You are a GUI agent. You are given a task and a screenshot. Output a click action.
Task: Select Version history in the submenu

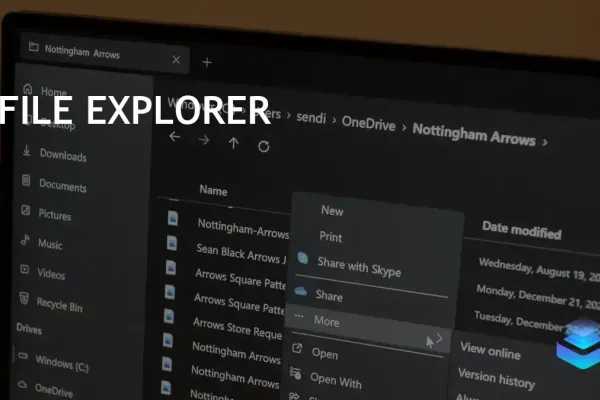click(496, 379)
